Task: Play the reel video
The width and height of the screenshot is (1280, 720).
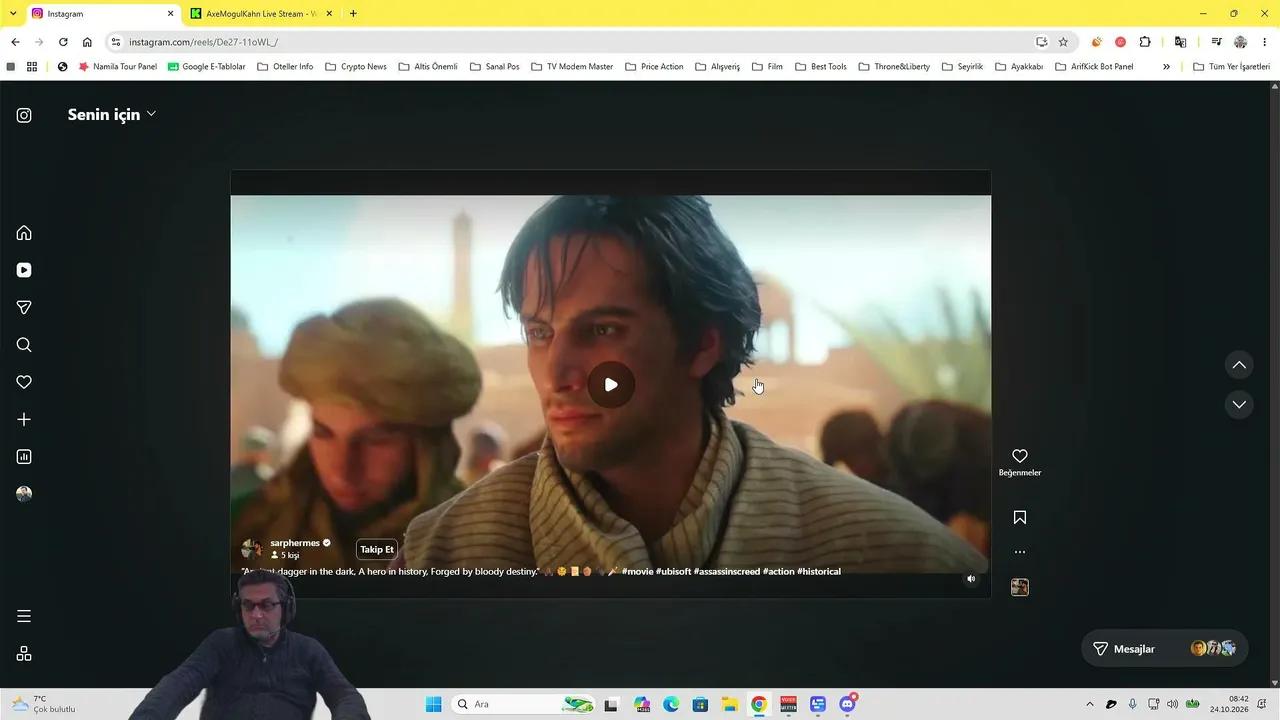Action: [x=611, y=385]
